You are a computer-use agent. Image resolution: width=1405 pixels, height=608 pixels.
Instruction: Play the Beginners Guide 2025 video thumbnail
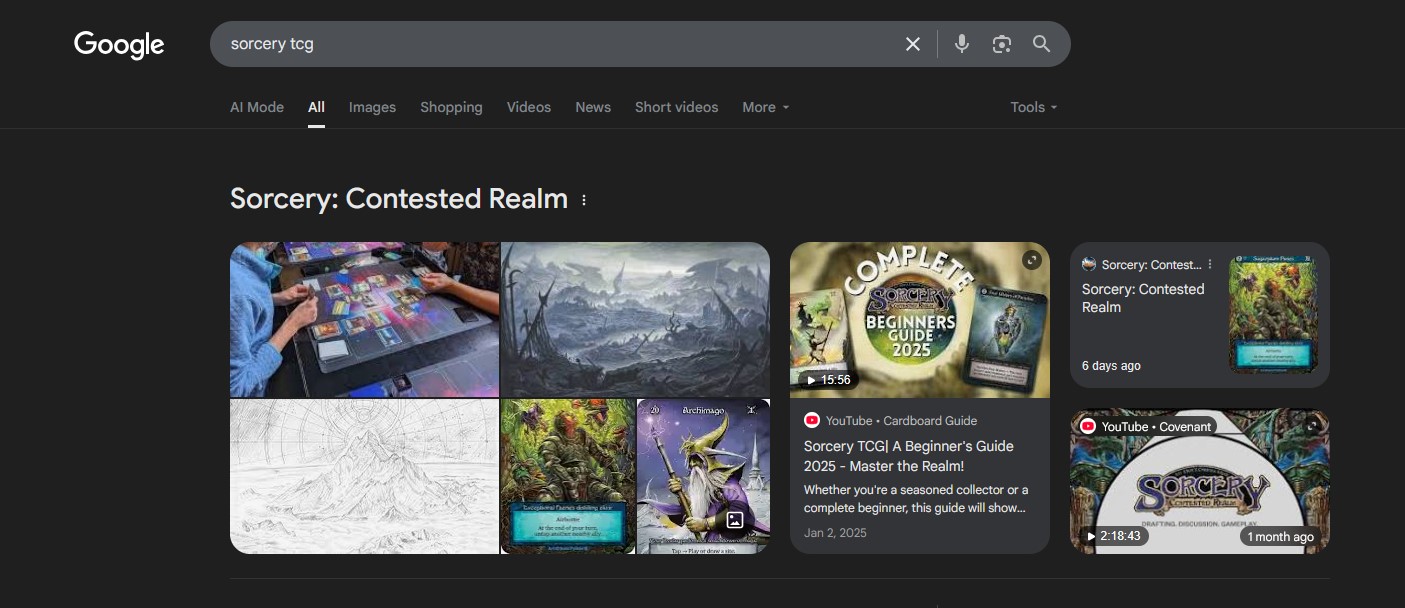(x=920, y=320)
